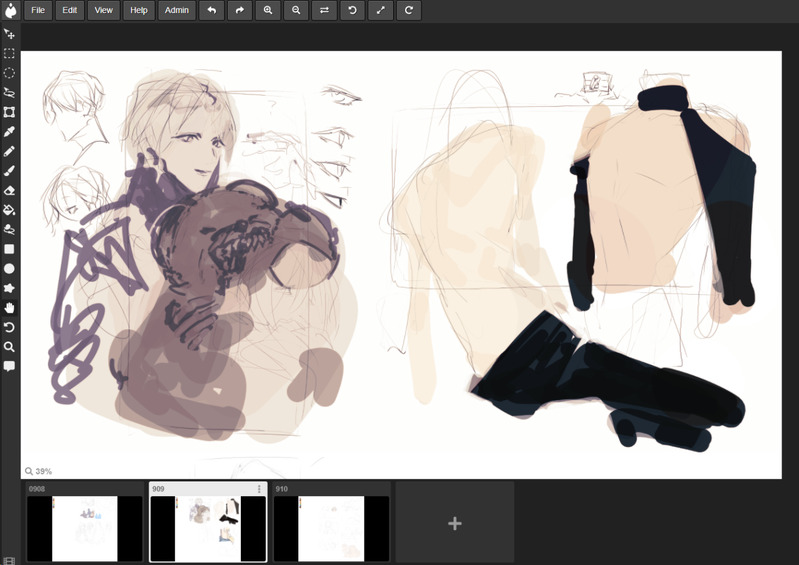Select the Eraser tool
This screenshot has width=799, height=565.
[x=9, y=191]
